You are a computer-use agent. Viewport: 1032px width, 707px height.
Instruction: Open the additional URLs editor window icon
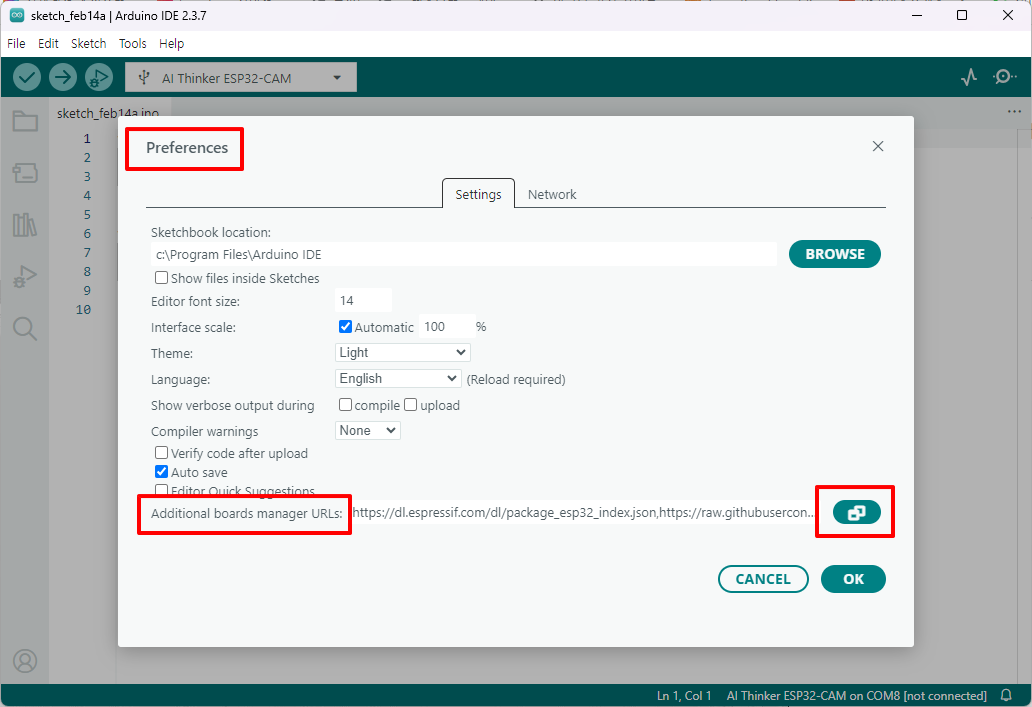(856, 512)
